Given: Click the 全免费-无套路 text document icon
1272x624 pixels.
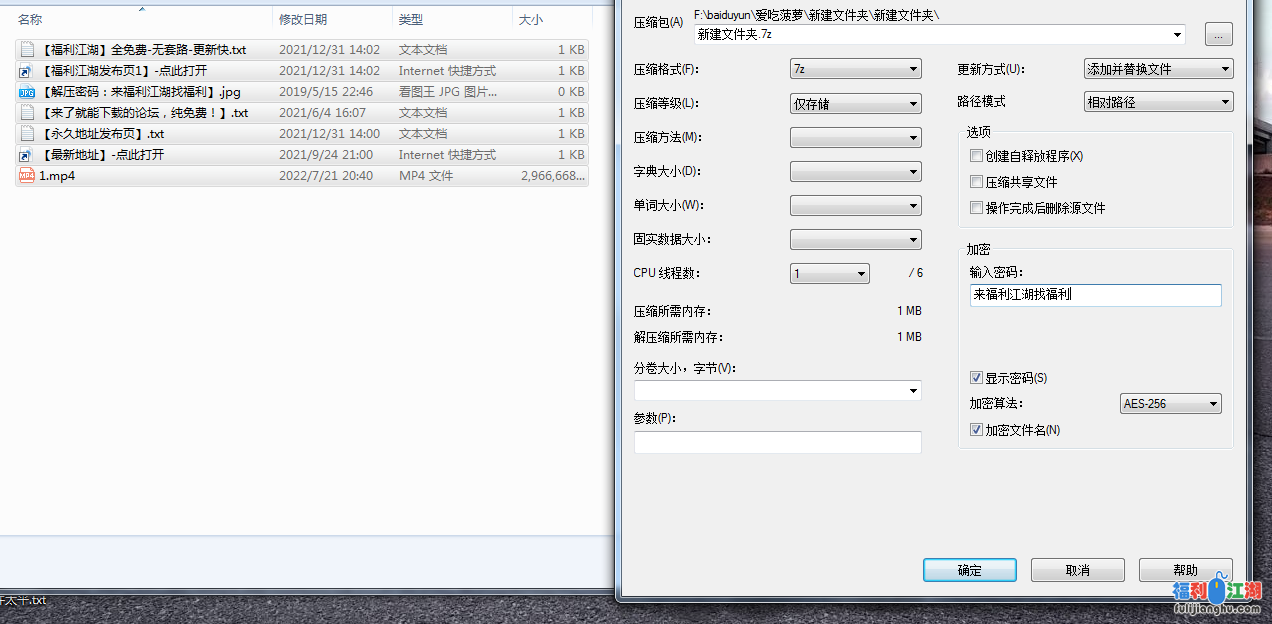Looking at the screenshot, I should (27, 50).
